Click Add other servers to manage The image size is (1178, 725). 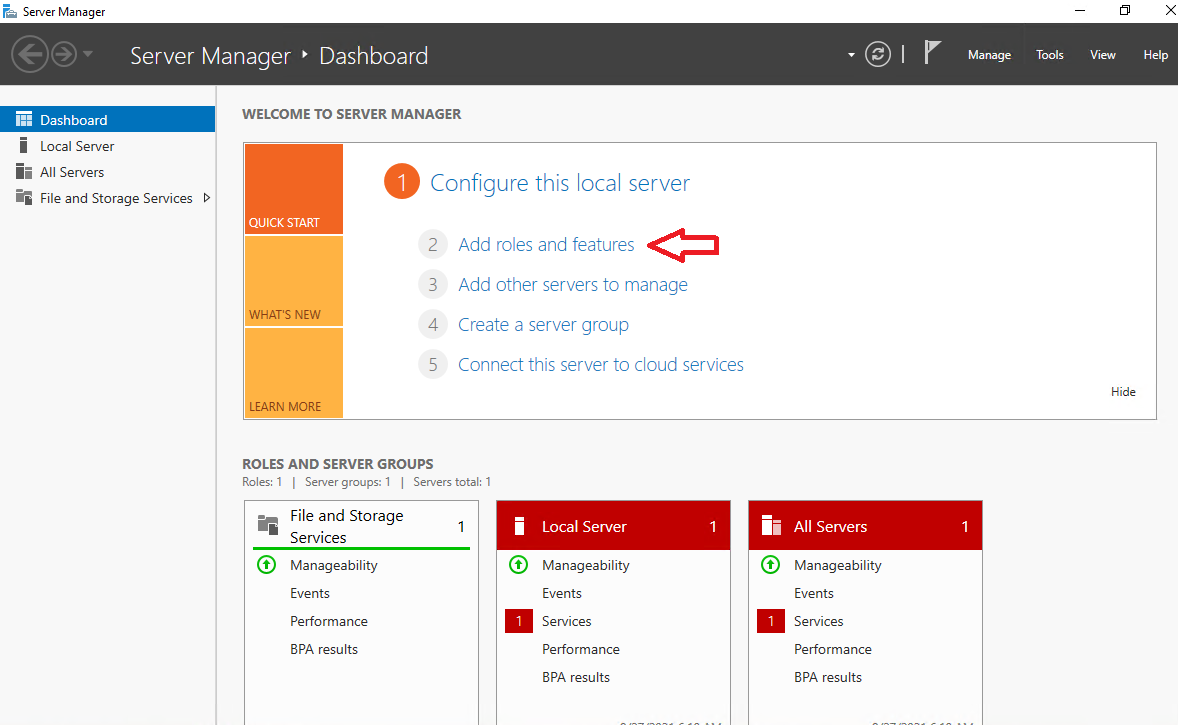573,284
